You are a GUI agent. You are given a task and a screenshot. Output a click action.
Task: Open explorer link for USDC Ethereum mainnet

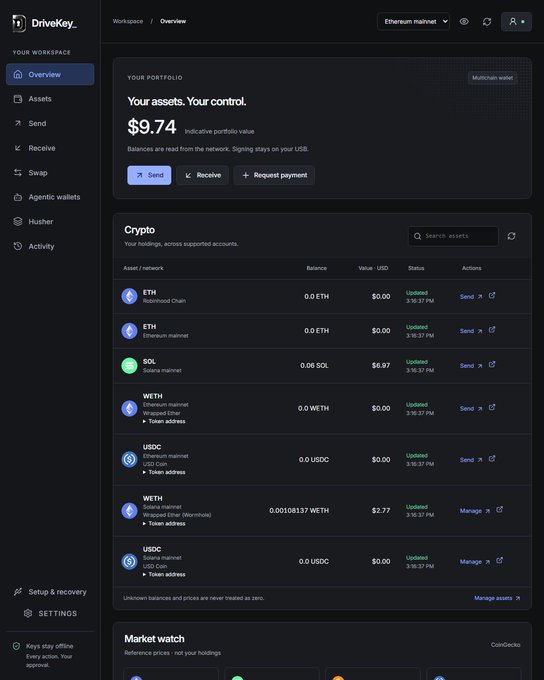[x=492, y=458]
